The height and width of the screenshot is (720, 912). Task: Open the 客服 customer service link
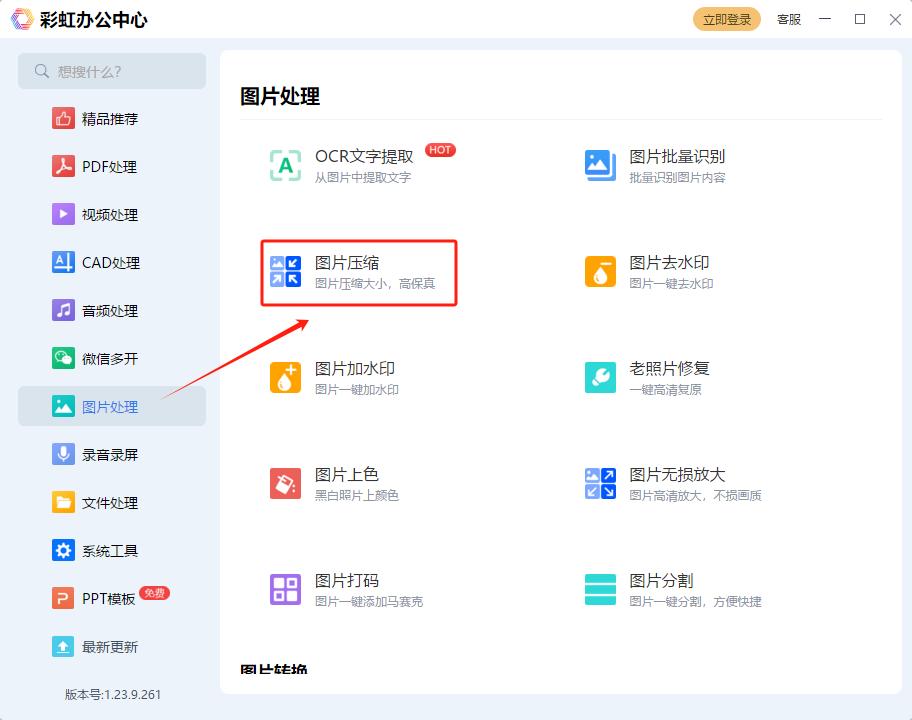point(788,19)
